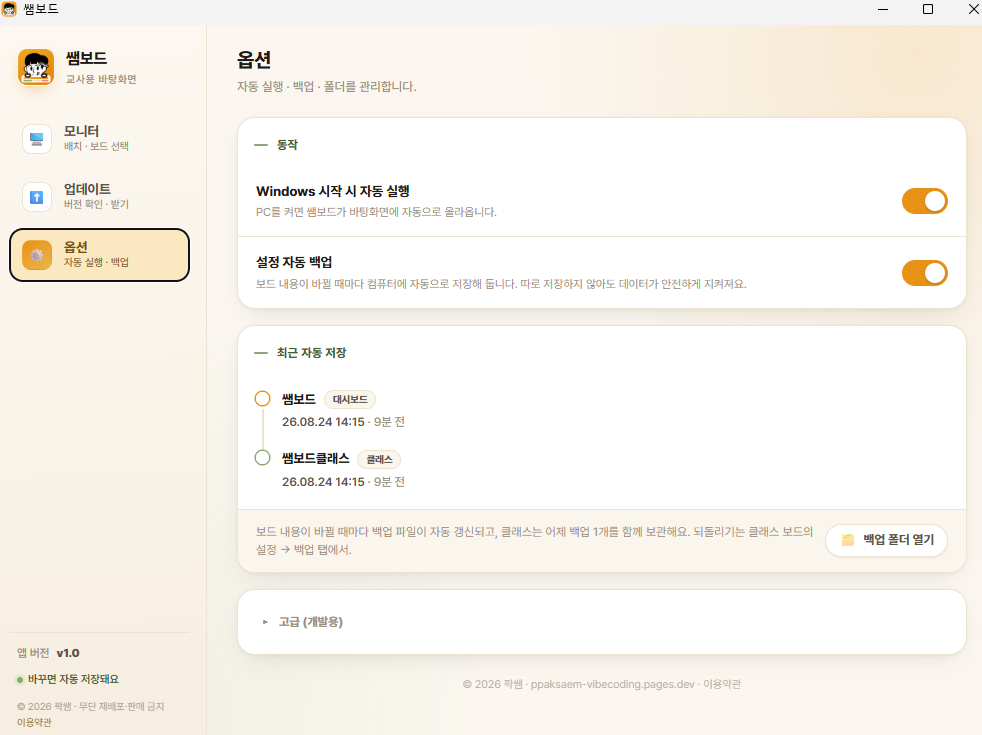Click the timestamp under 쌤보드 대시보드 entry
This screenshot has width=982, height=735.
(343, 422)
